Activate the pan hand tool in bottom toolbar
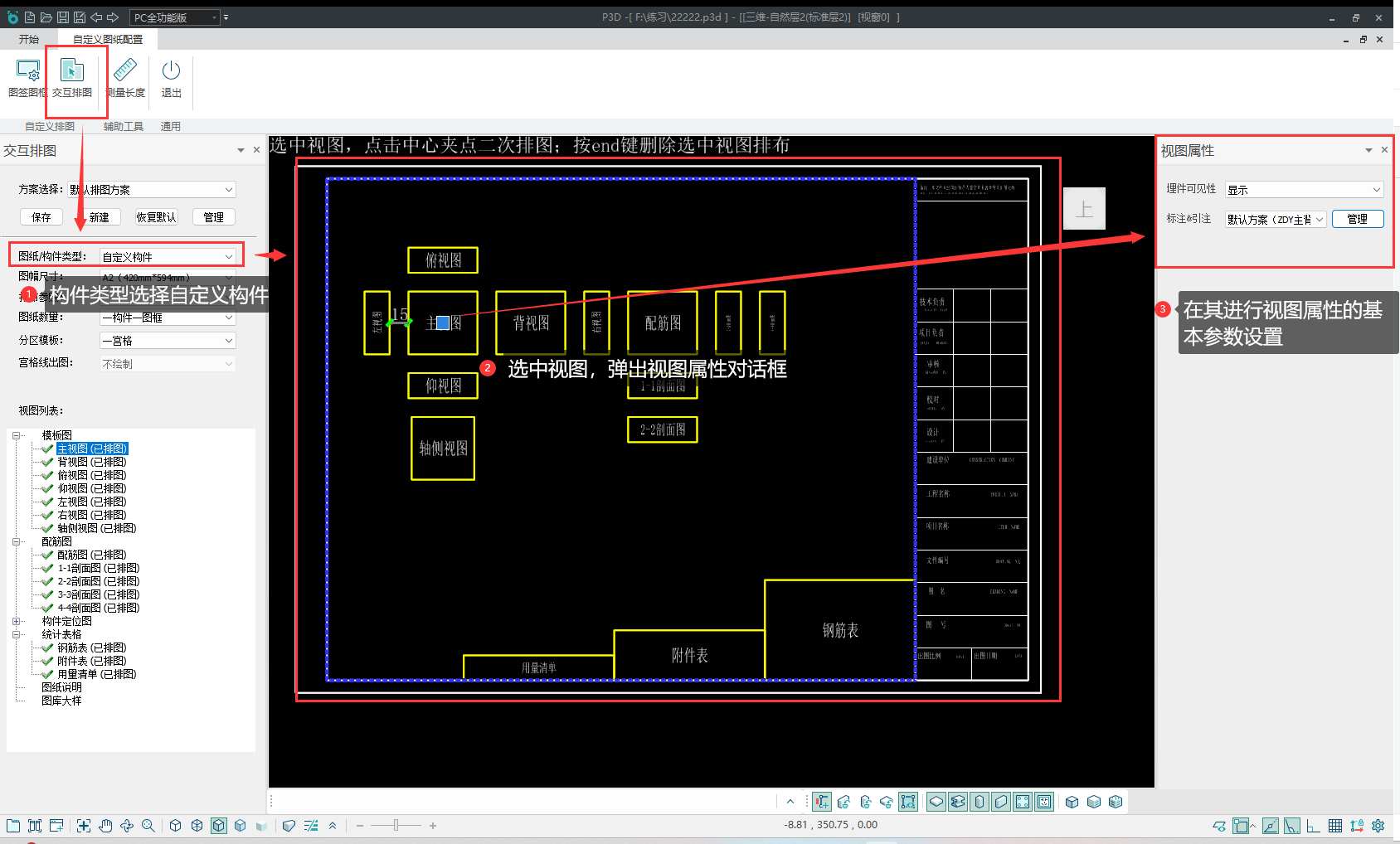The height and width of the screenshot is (844, 1400). 105,826
